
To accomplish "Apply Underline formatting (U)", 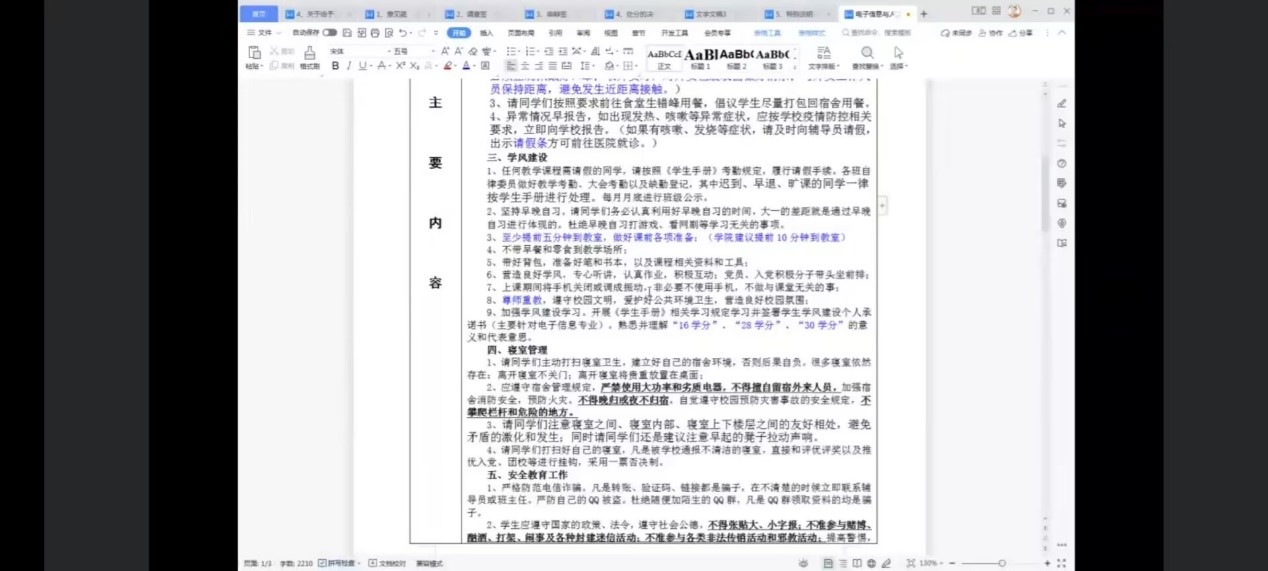I will (x=363, y=66).
